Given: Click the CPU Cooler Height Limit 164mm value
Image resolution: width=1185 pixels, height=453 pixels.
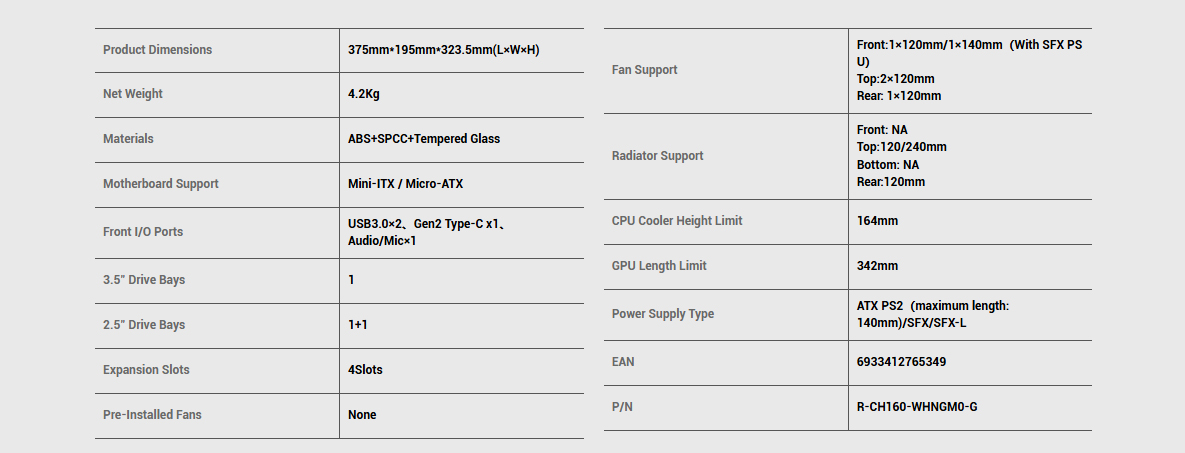Looking at the screenshot, I should (877, 221).
